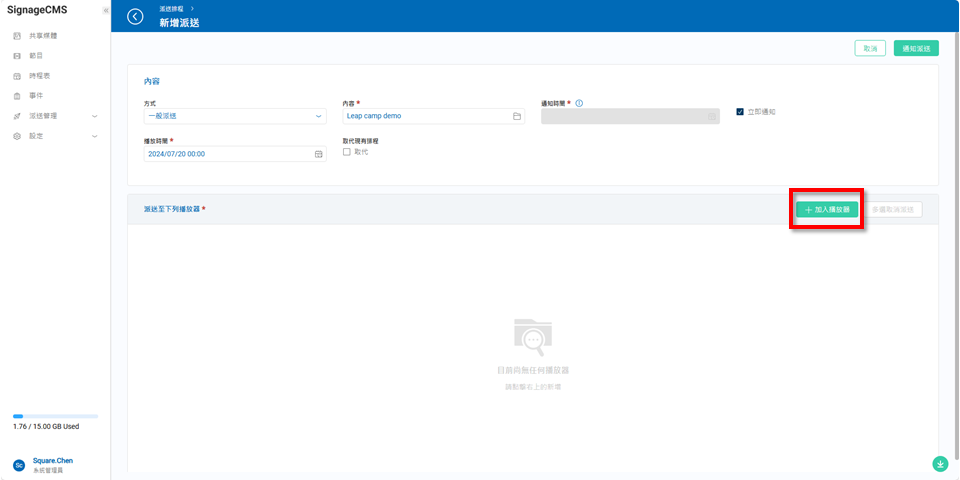Click the Square.Chen user avatar

(x=19, y=465)
